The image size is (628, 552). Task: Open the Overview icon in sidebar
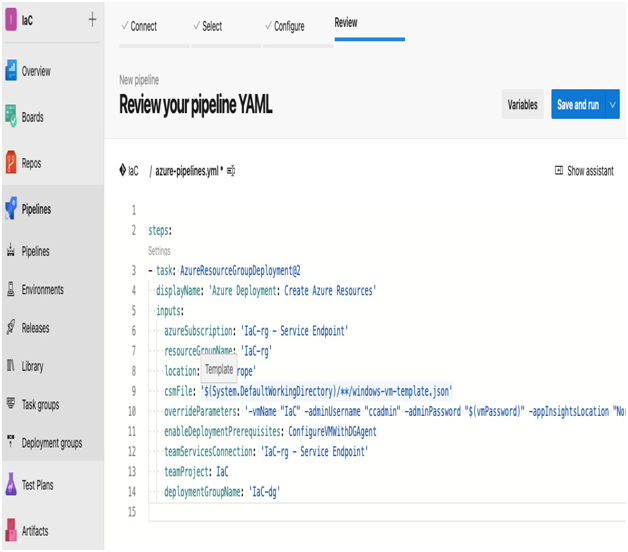point(11,71)
